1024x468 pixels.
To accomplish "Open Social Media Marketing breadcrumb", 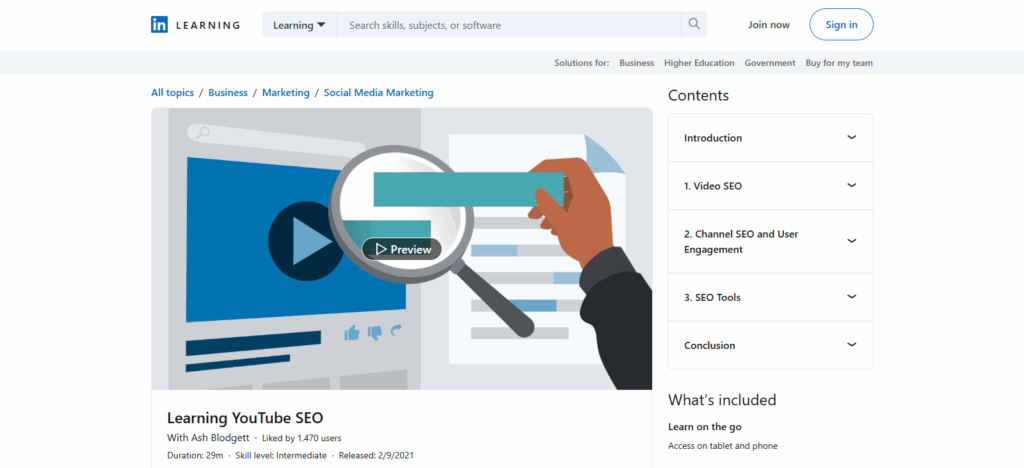I will [x=378, y=93].
